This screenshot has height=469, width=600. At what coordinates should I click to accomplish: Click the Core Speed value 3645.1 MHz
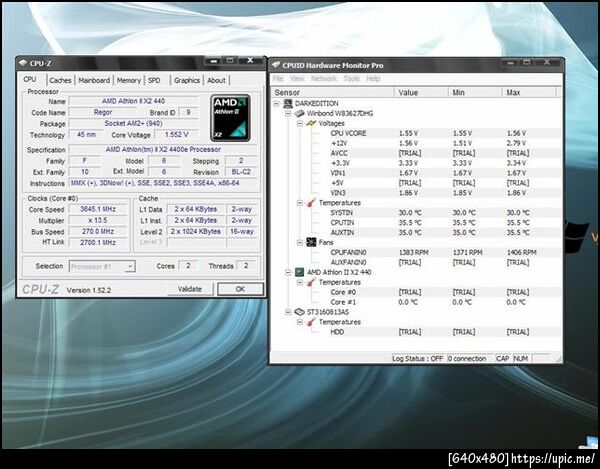pyautogui.click(x=98, y=209)
